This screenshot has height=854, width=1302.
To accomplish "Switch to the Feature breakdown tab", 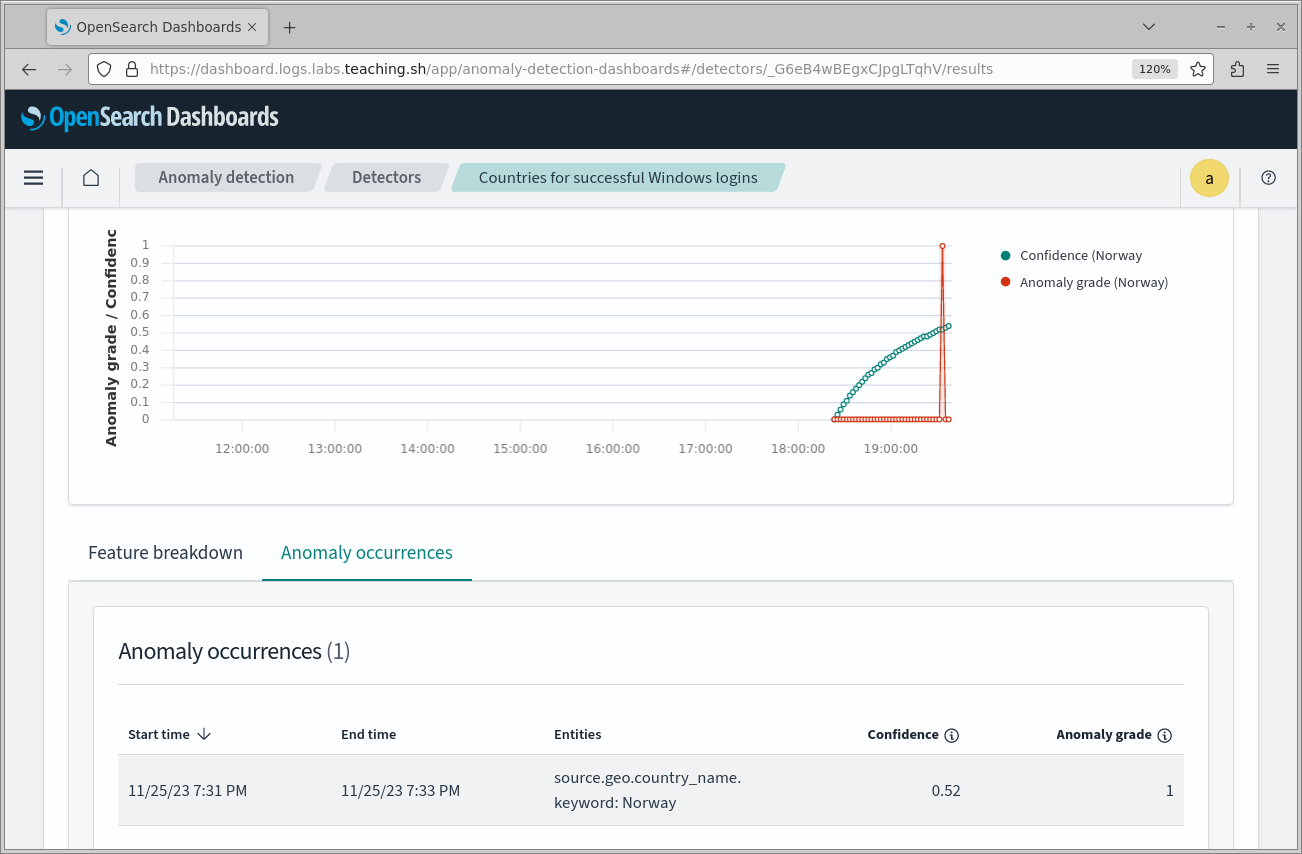I will 165,553.
